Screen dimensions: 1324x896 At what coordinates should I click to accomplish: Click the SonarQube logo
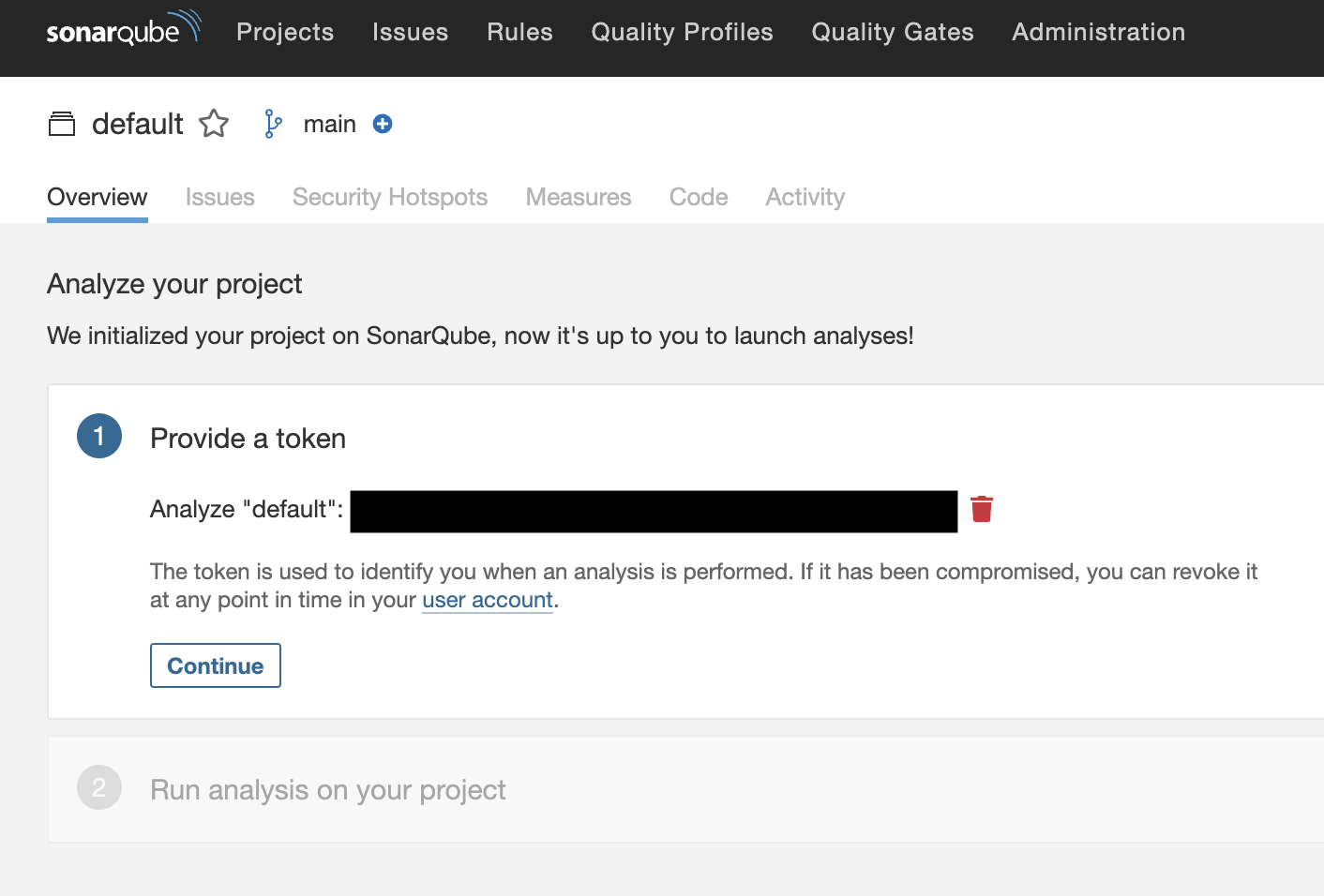[x=123, y=29]
